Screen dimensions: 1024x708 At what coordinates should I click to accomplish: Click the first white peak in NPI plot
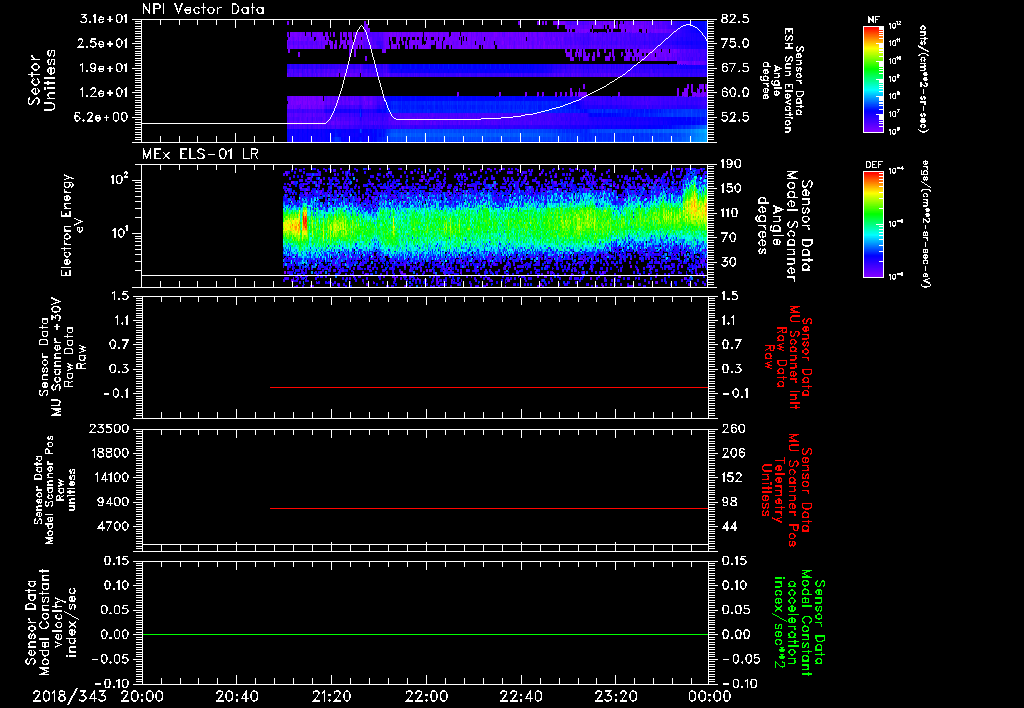[363, 27]
